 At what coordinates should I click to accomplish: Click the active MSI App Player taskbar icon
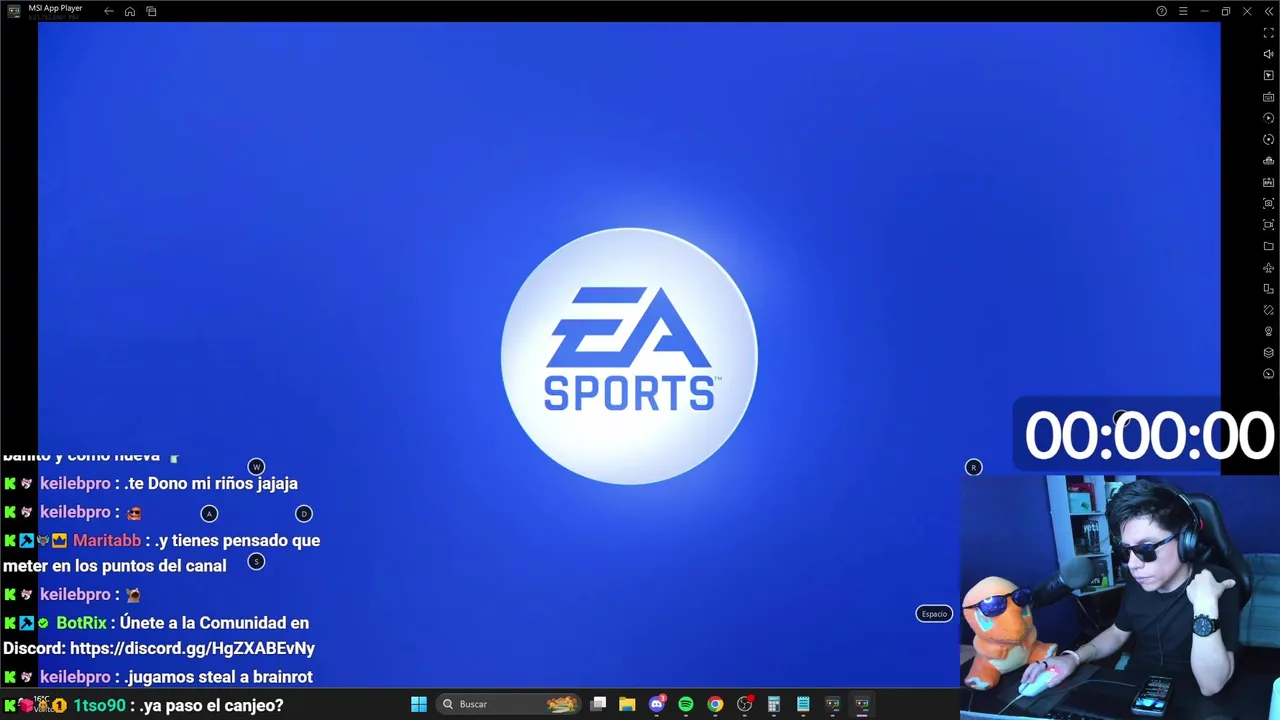862,704
